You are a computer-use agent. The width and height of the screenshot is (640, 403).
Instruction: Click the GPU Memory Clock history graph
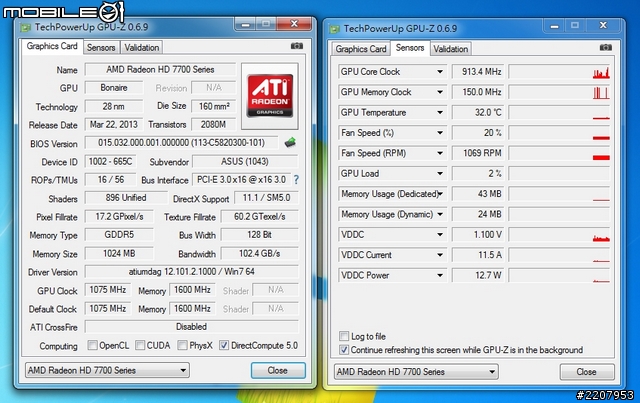pyautogui.click(x=559, y=92)
